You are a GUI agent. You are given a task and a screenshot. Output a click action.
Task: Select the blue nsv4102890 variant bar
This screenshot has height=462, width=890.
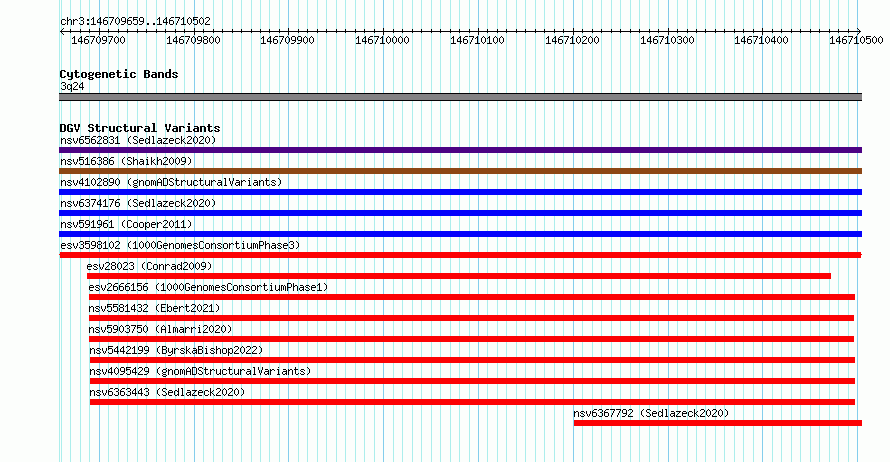point(460,192)
